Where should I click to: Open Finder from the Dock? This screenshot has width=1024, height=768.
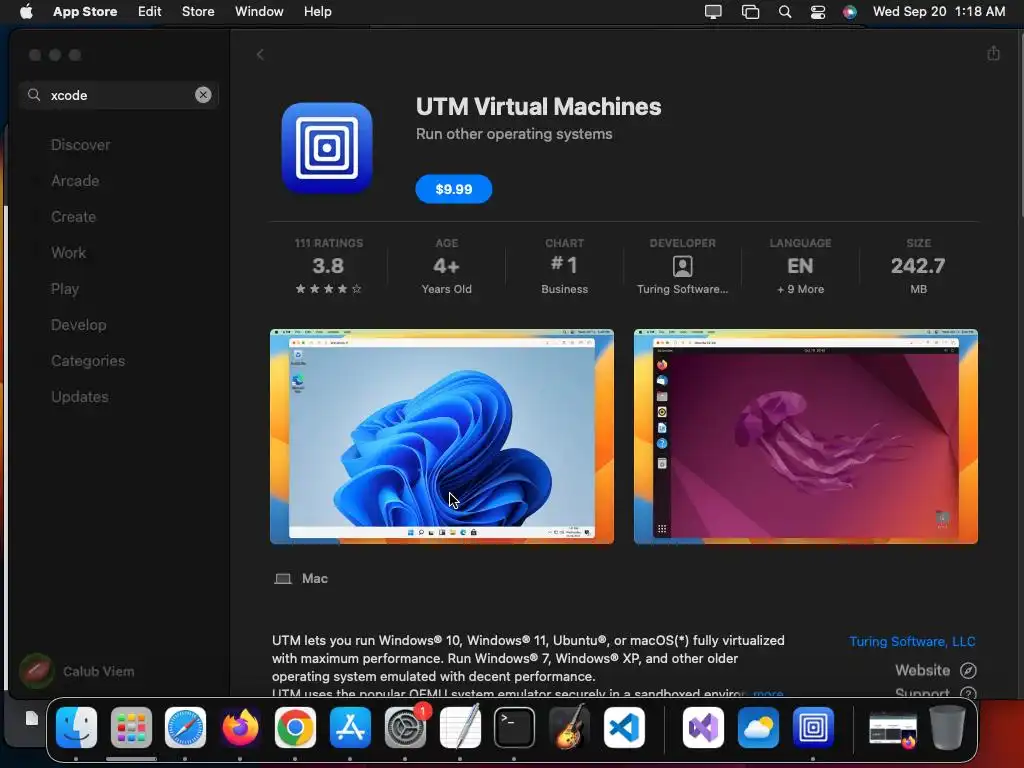[x=76, y=727]
